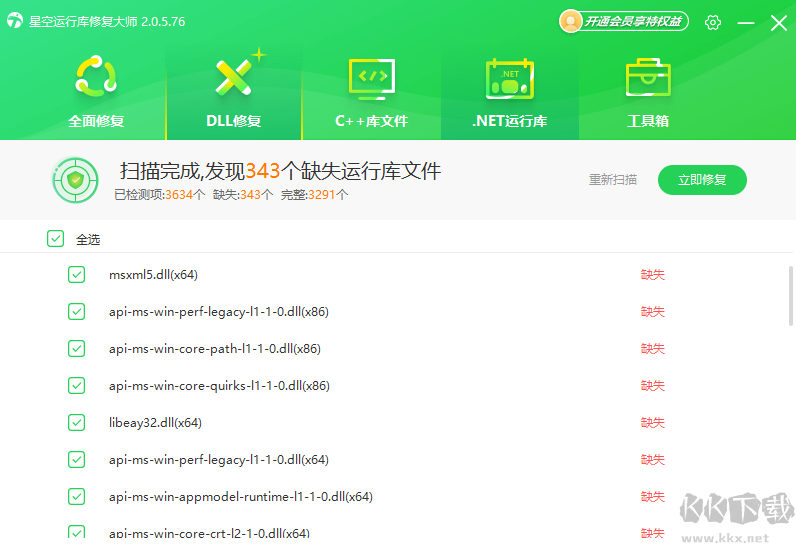Click the scan shield status icon

pos(75,180)
